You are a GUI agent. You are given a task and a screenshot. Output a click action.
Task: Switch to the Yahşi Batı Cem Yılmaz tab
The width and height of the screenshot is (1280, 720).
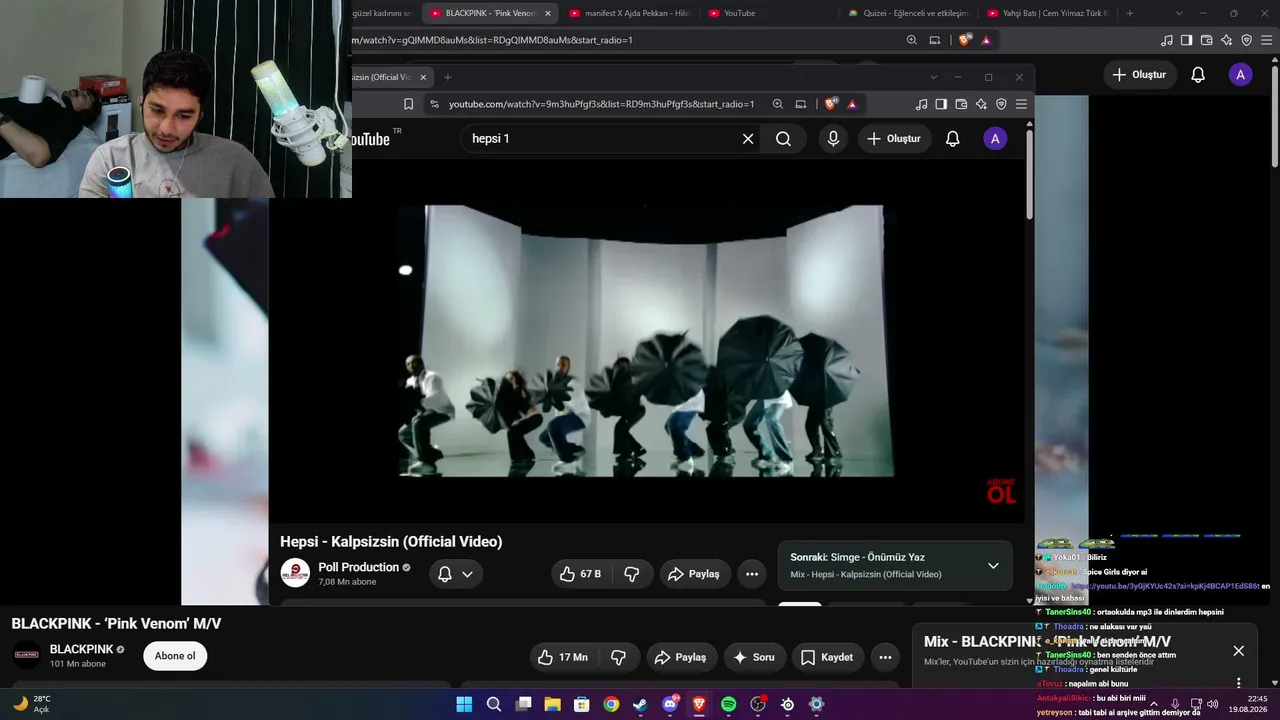click(x=1046, y=13)
